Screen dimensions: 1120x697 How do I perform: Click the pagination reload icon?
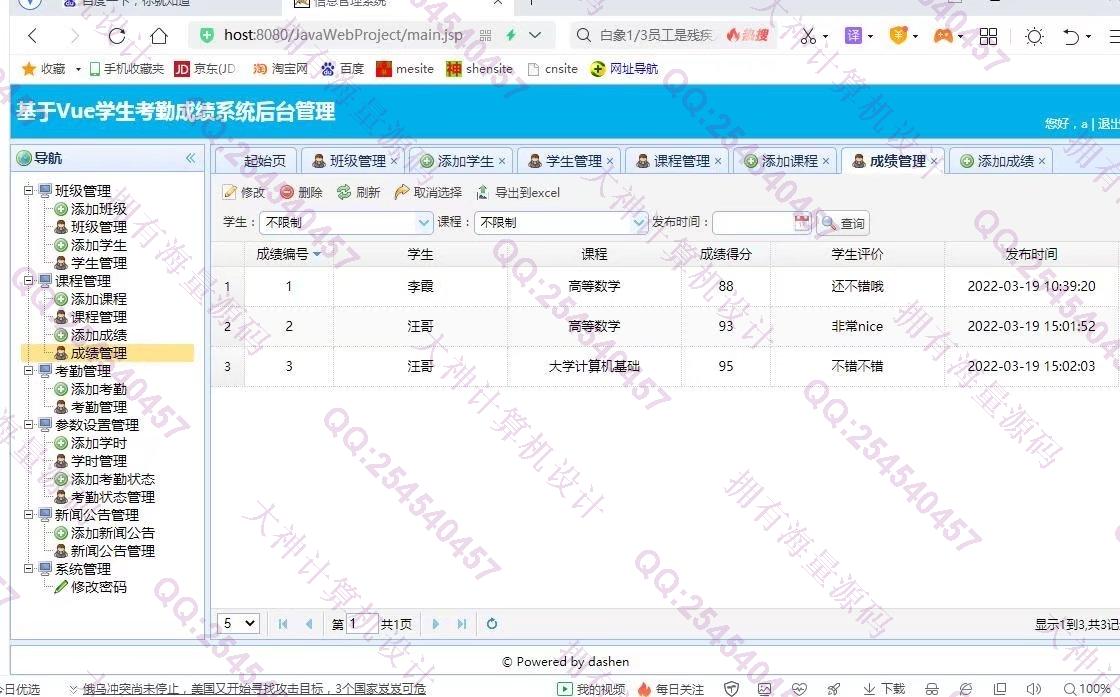491,623
